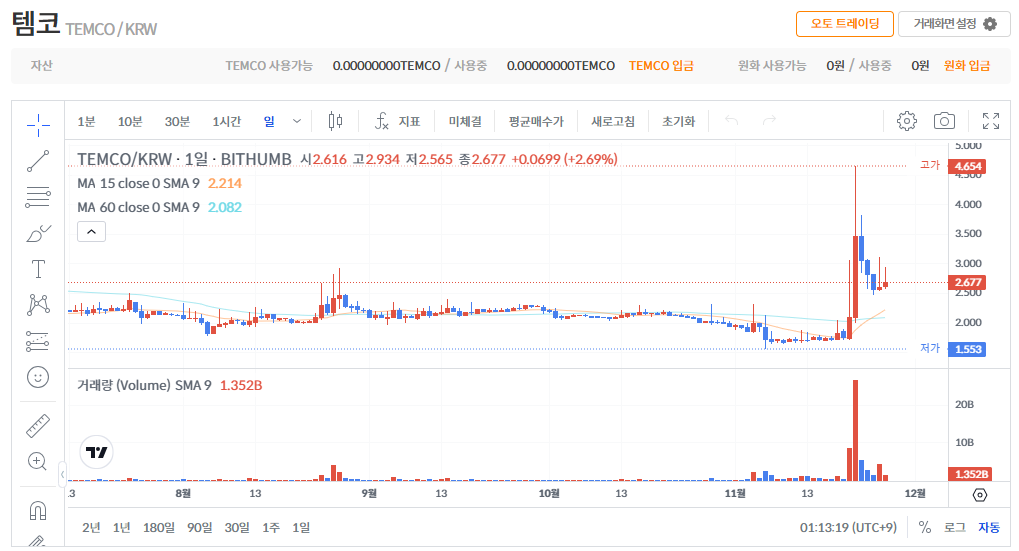Viewport: 1019px width, 551px height.
Task: Open the horizontal lines and Fibonacci tool
Action: [x=38, y=197]
